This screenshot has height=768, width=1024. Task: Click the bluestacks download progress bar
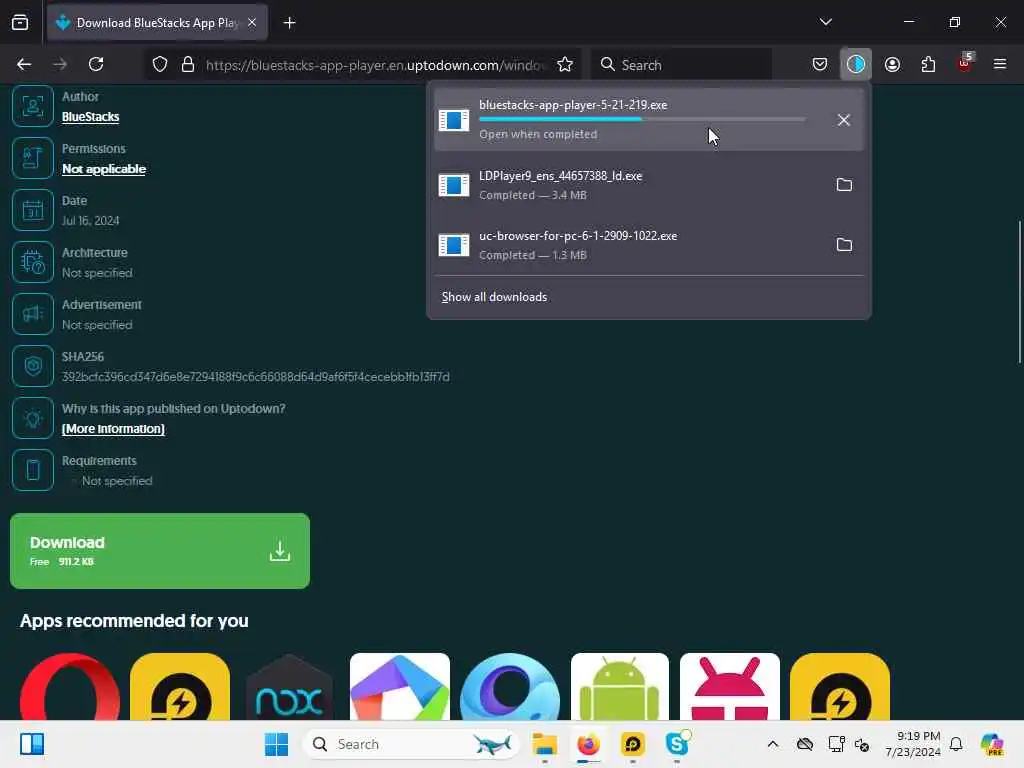click(642, 119)
